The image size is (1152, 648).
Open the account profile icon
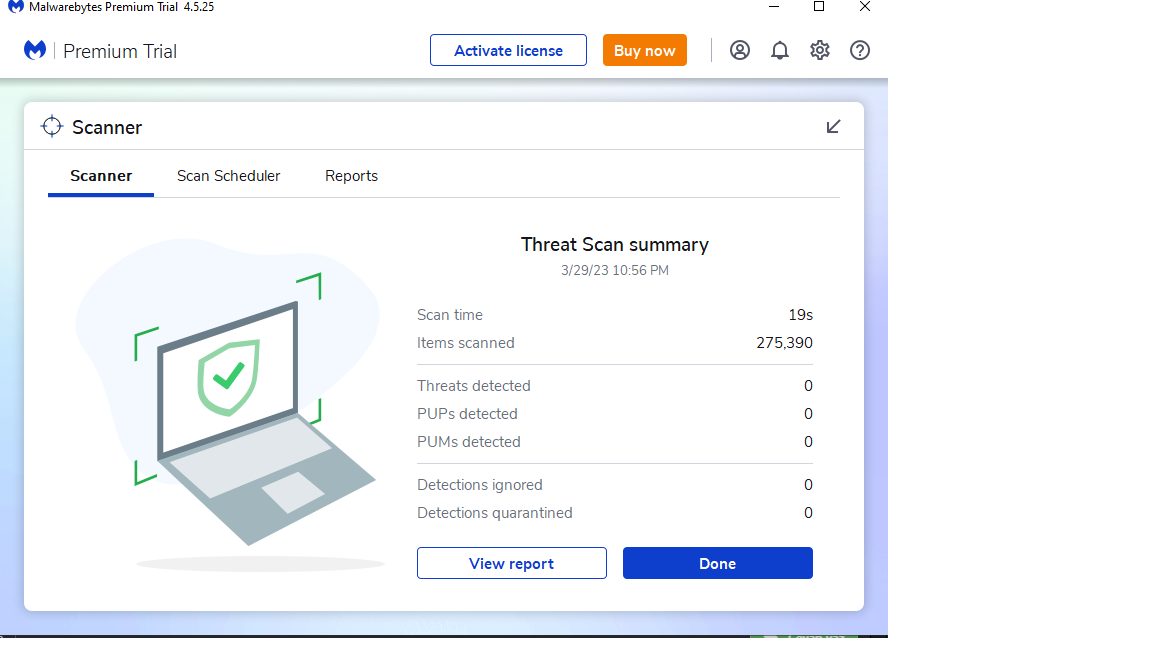tap(740, 50)
